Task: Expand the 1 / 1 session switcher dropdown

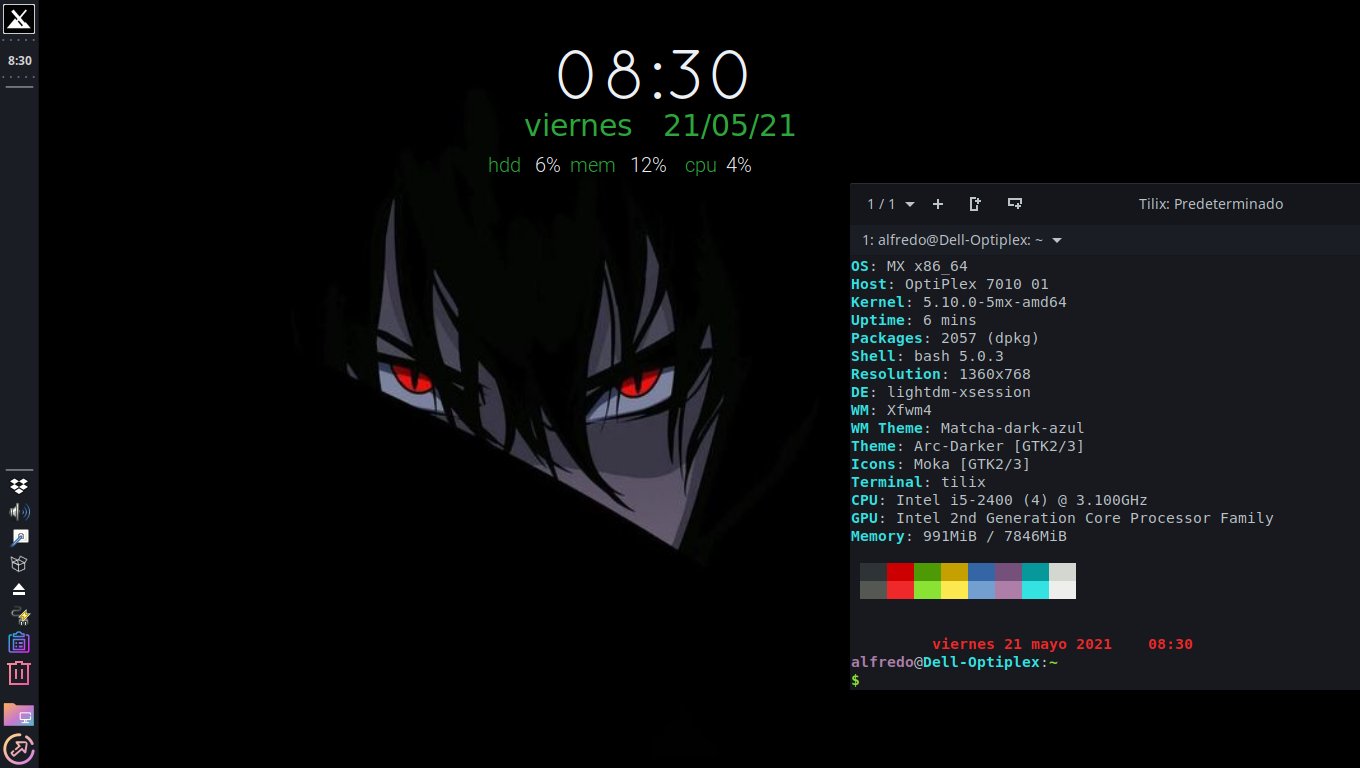Action: point(890,204)
